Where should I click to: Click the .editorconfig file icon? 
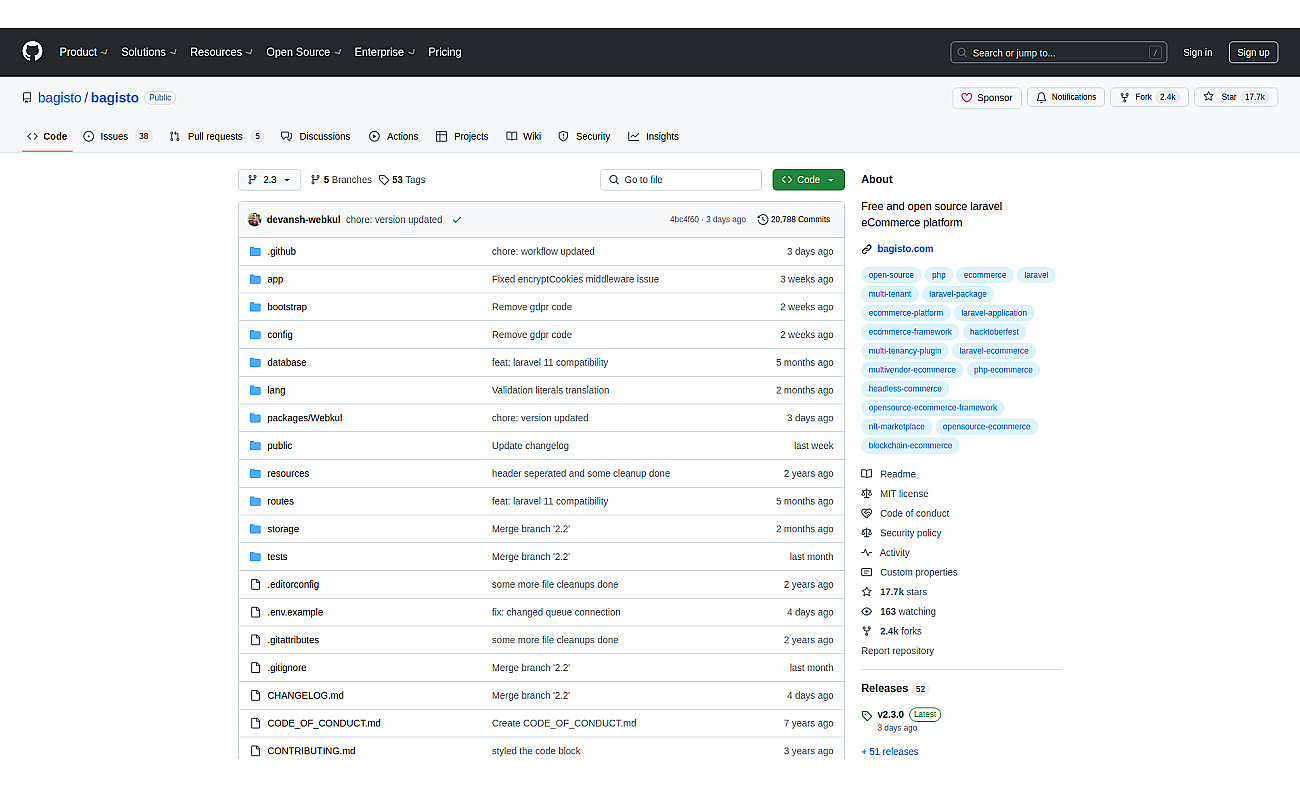point(255,584)
